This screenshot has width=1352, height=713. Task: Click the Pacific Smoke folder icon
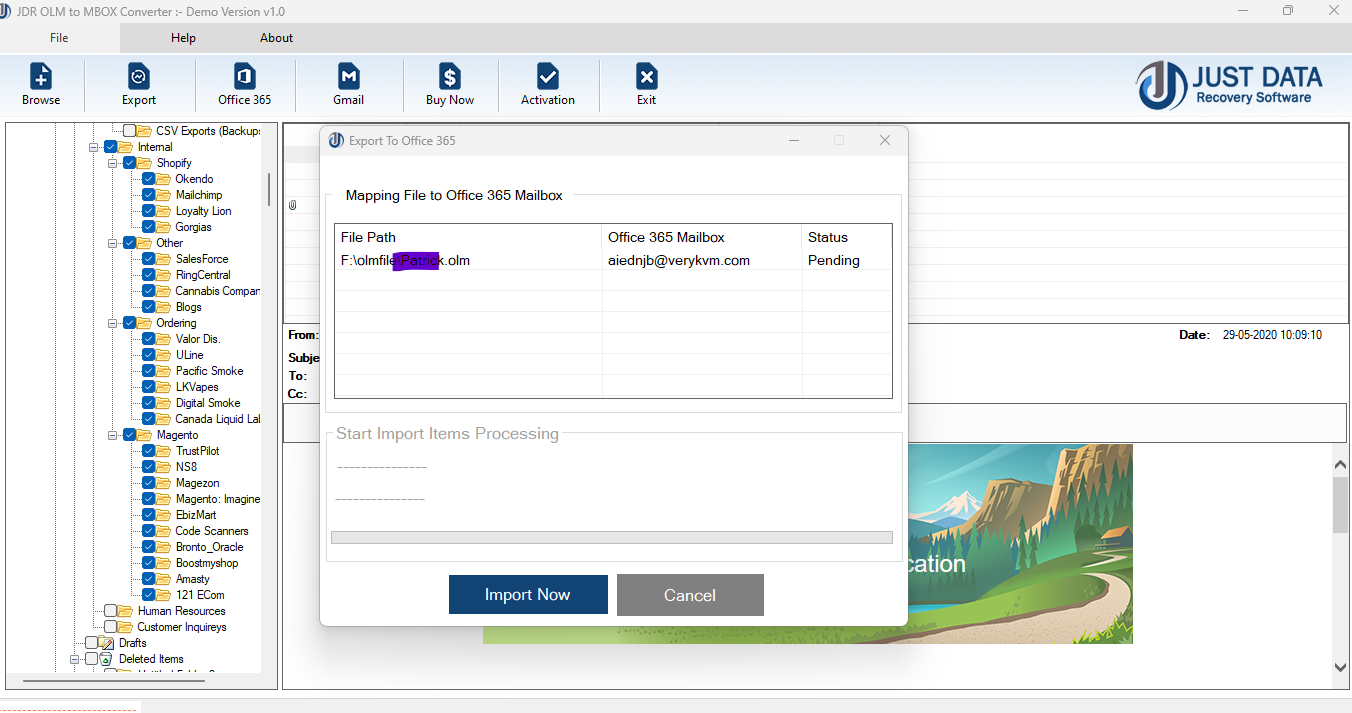(164, 371)
